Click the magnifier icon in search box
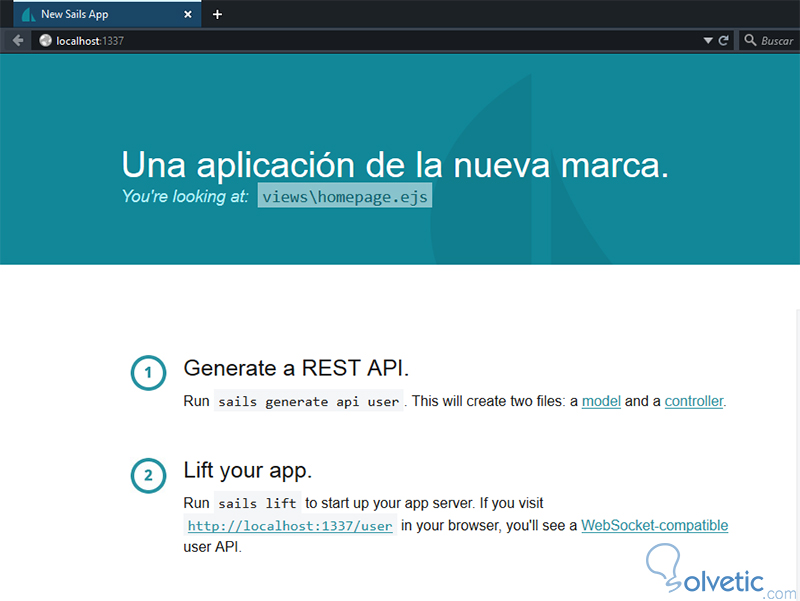Image resolution: width=800 pixels, height=601 pixels. coord(750,40)
